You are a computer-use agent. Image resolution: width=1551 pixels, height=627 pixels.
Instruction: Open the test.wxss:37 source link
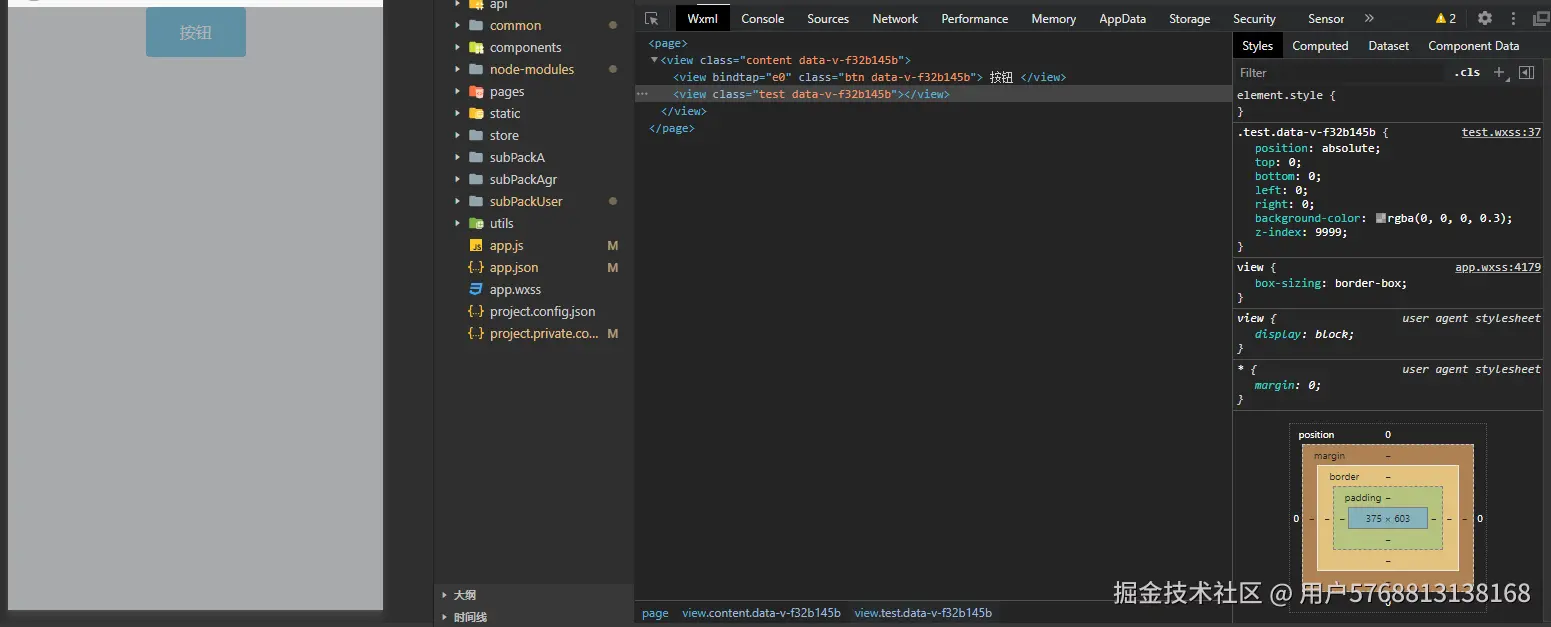point(1500,132)
